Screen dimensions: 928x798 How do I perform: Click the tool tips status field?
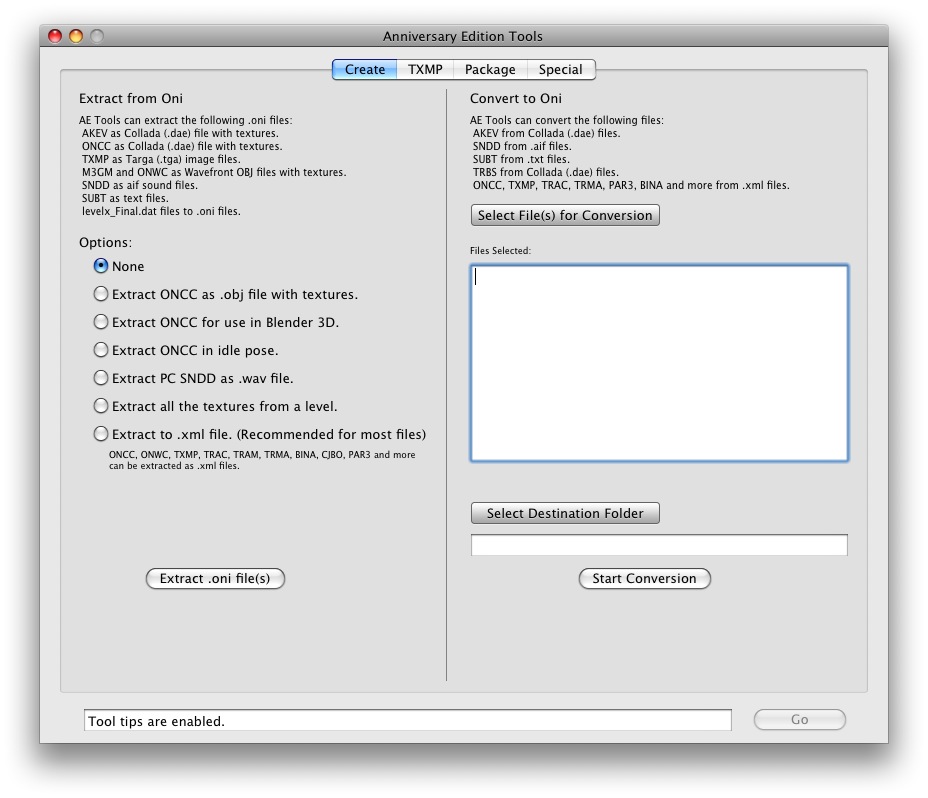click(x=408, y=720)
